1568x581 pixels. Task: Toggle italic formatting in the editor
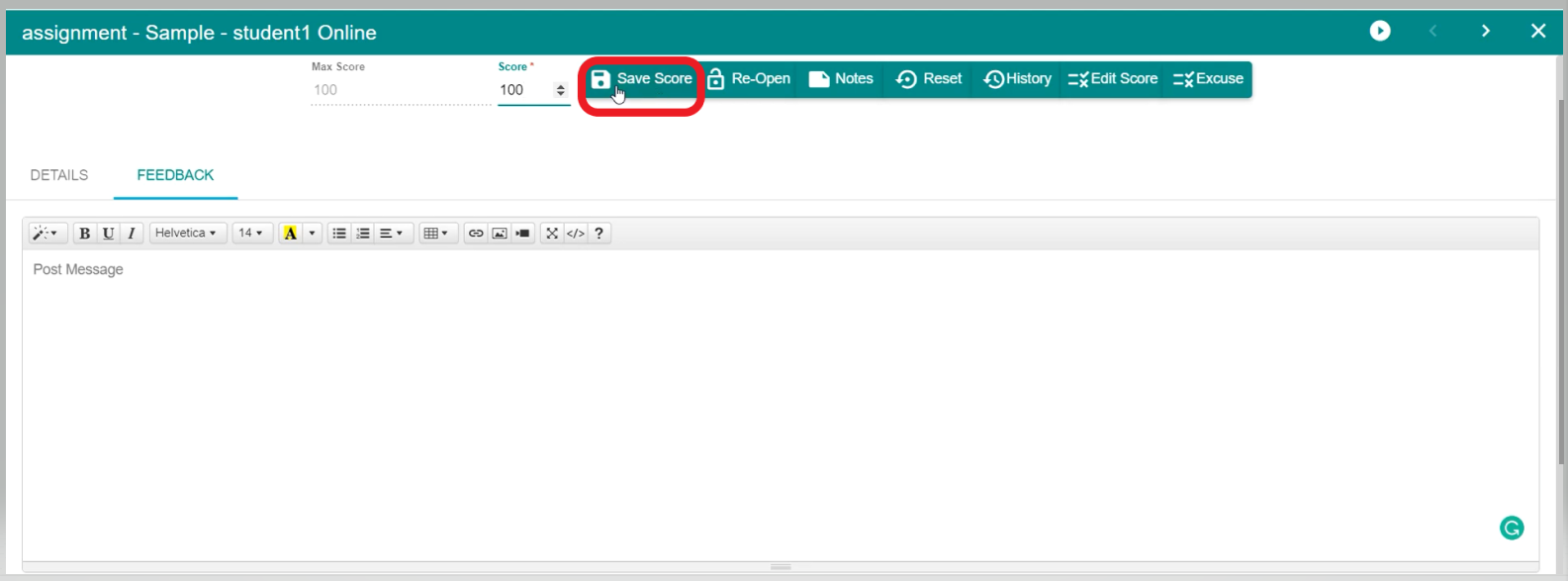[x=131, y=234]
